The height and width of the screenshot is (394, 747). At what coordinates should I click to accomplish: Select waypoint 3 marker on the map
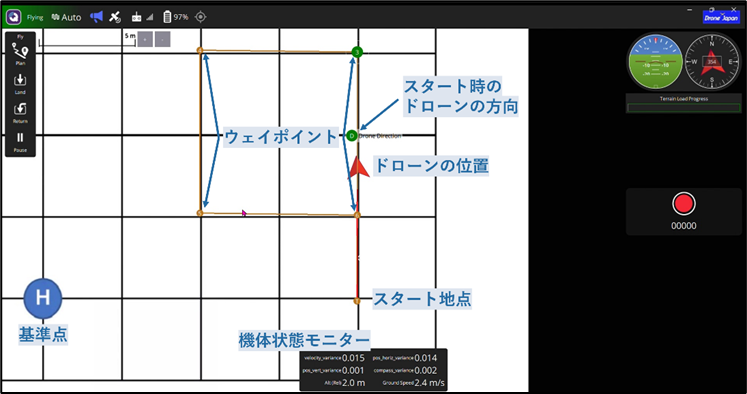tap(357, 51)
